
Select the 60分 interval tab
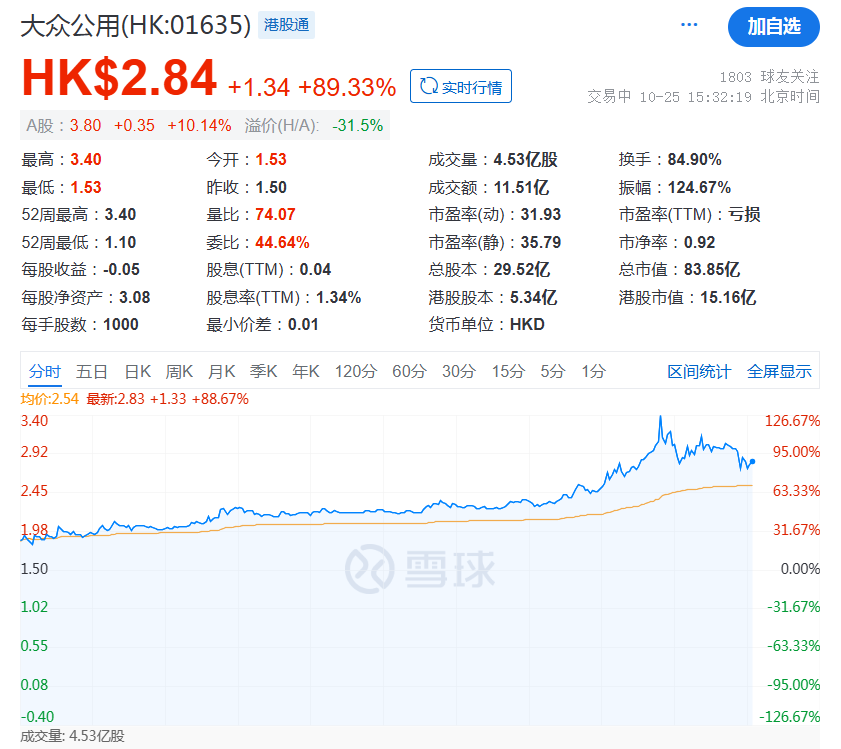(409, 371)
